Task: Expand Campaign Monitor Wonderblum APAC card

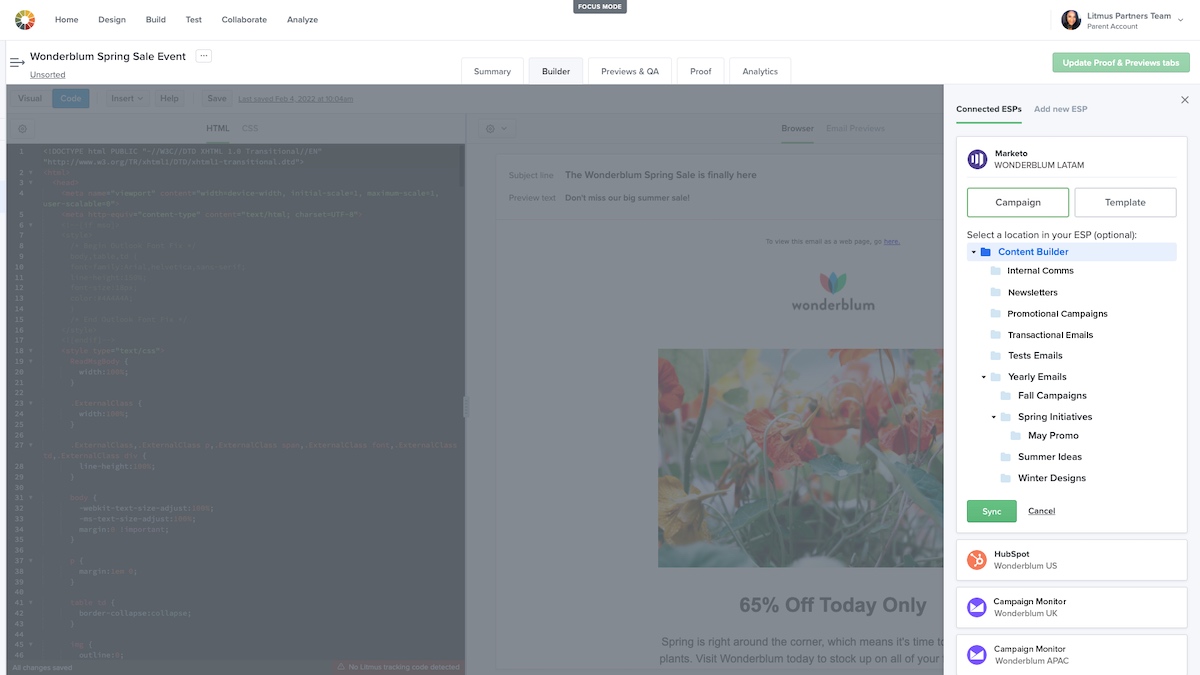Action: point(1072,655)
